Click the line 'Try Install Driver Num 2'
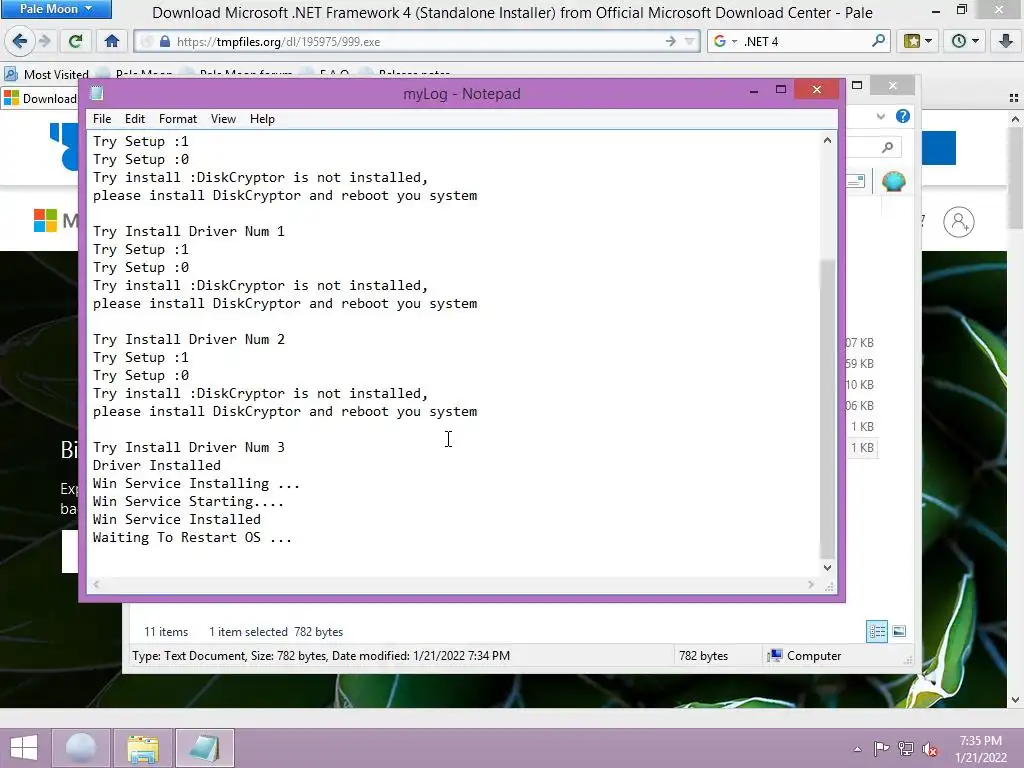This screenshot has width=1024, height=768. pos(189,340)
